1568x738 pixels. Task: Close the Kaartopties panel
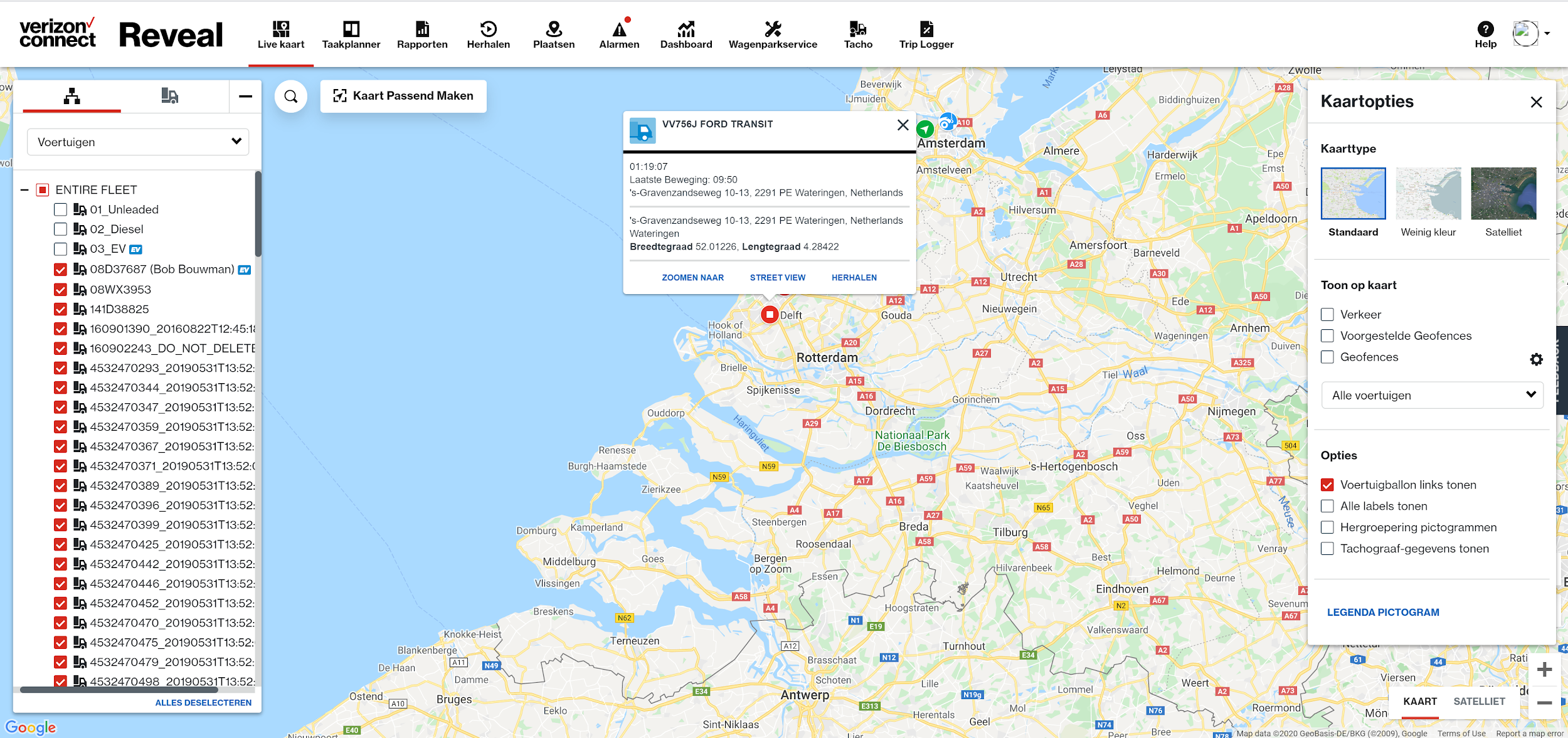pyautogui.click(x=1536, y=102)
